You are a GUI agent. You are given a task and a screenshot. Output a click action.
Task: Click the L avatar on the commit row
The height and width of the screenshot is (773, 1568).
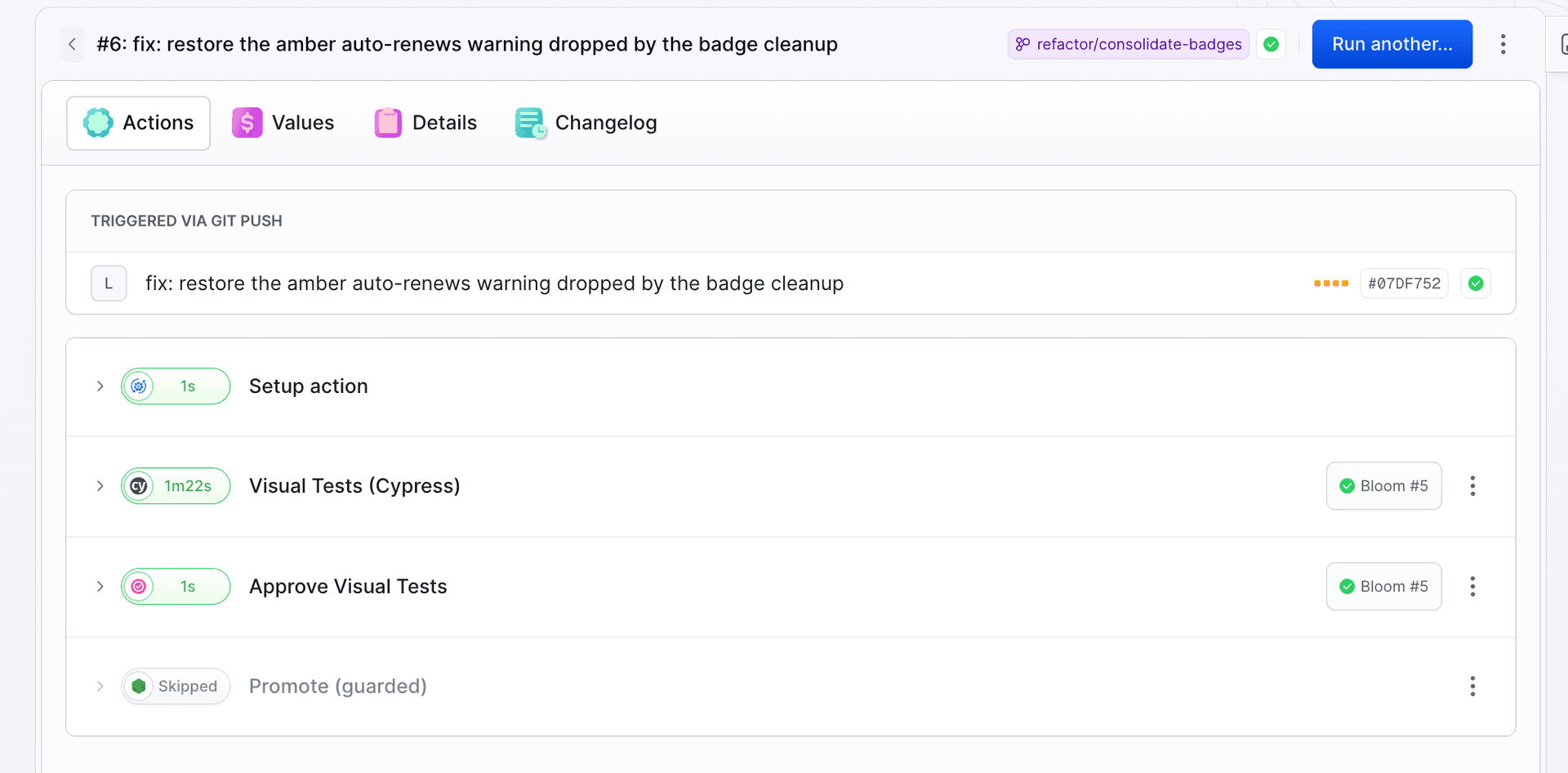pos(109,284)
